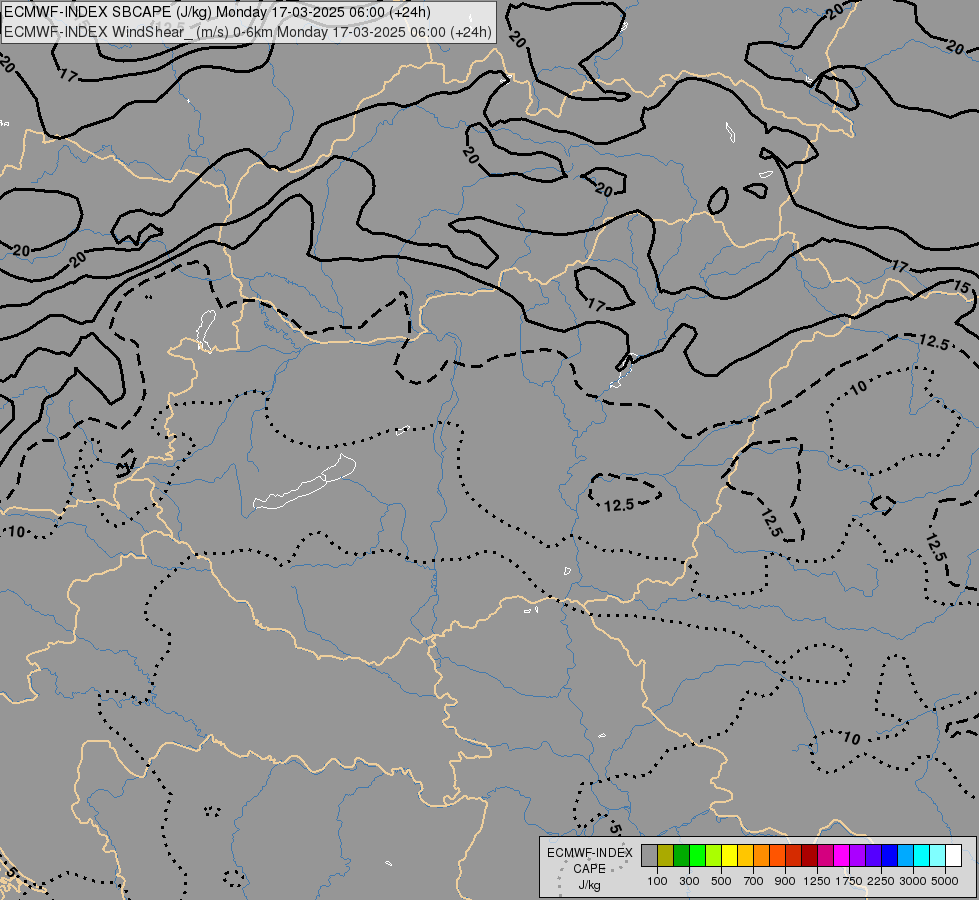Select the pure yellow legend swatch
979x900 pixels.
(x=729, y=856)
